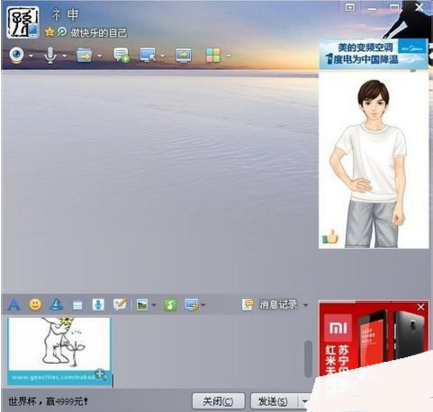The width and height of the screenshot is (433, 412).
Task: Expand the screenshot dropdown arrow
Action: pos(203,305)
